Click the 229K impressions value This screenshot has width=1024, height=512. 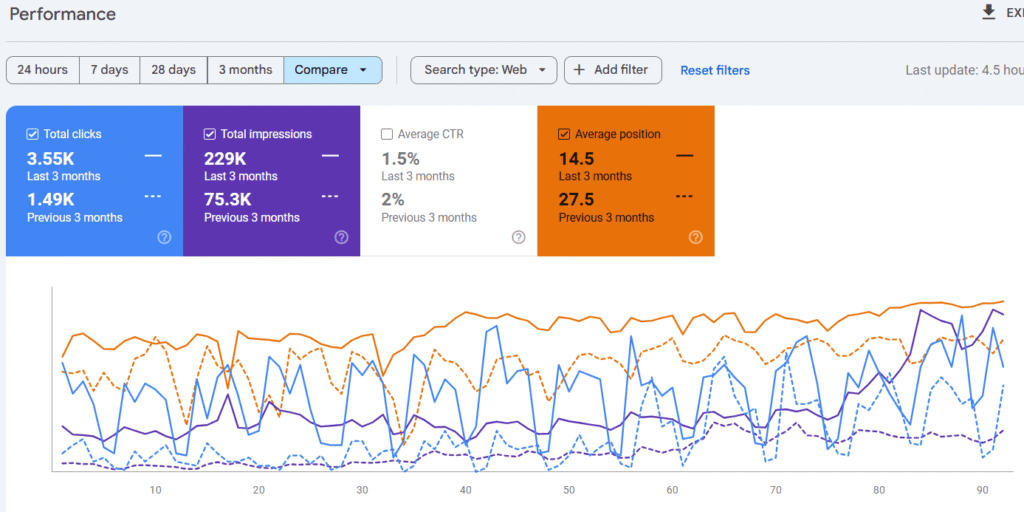[x=225, y=159]
